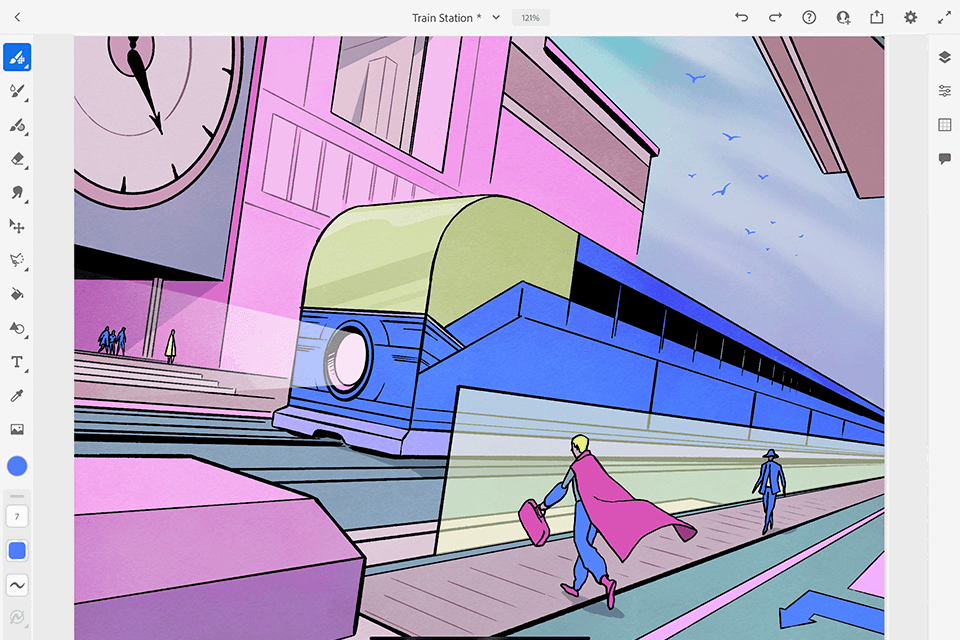This screenshot has width=960, height=640.
Task: Open the Comments panel
Action: pos(945,159)
